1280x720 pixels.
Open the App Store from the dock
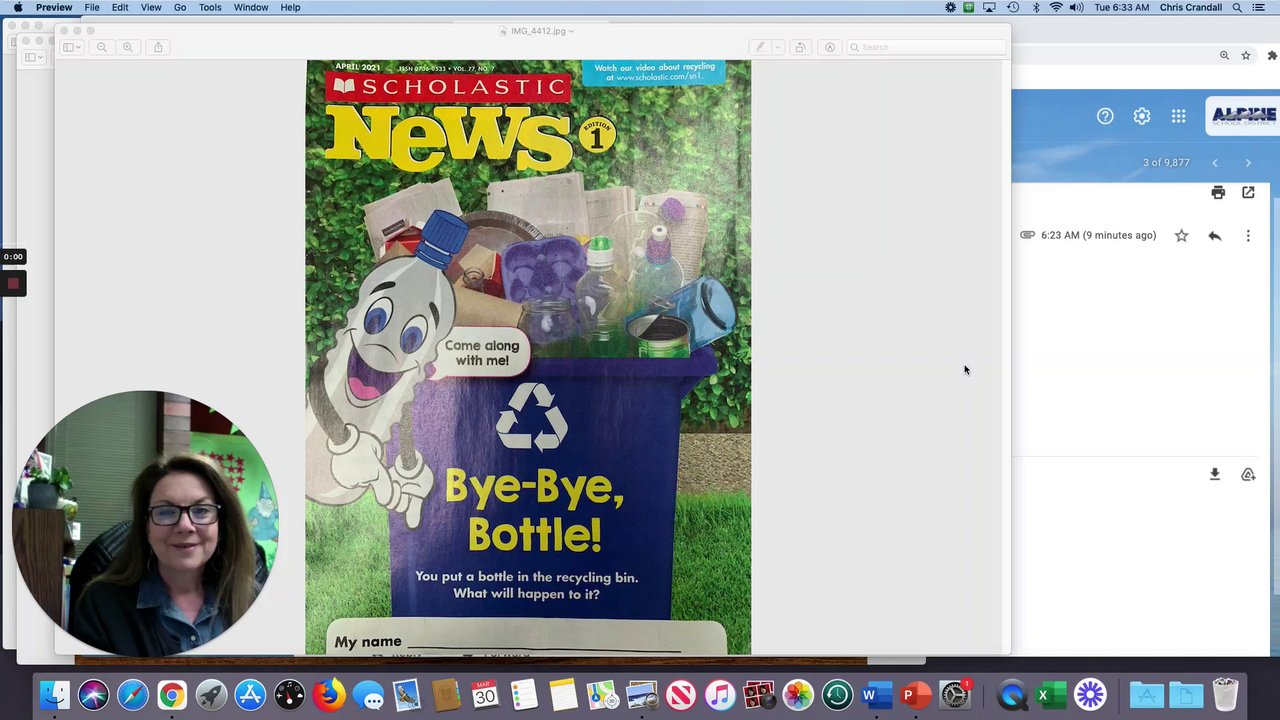pyautogui.click(x=250, y=694)
